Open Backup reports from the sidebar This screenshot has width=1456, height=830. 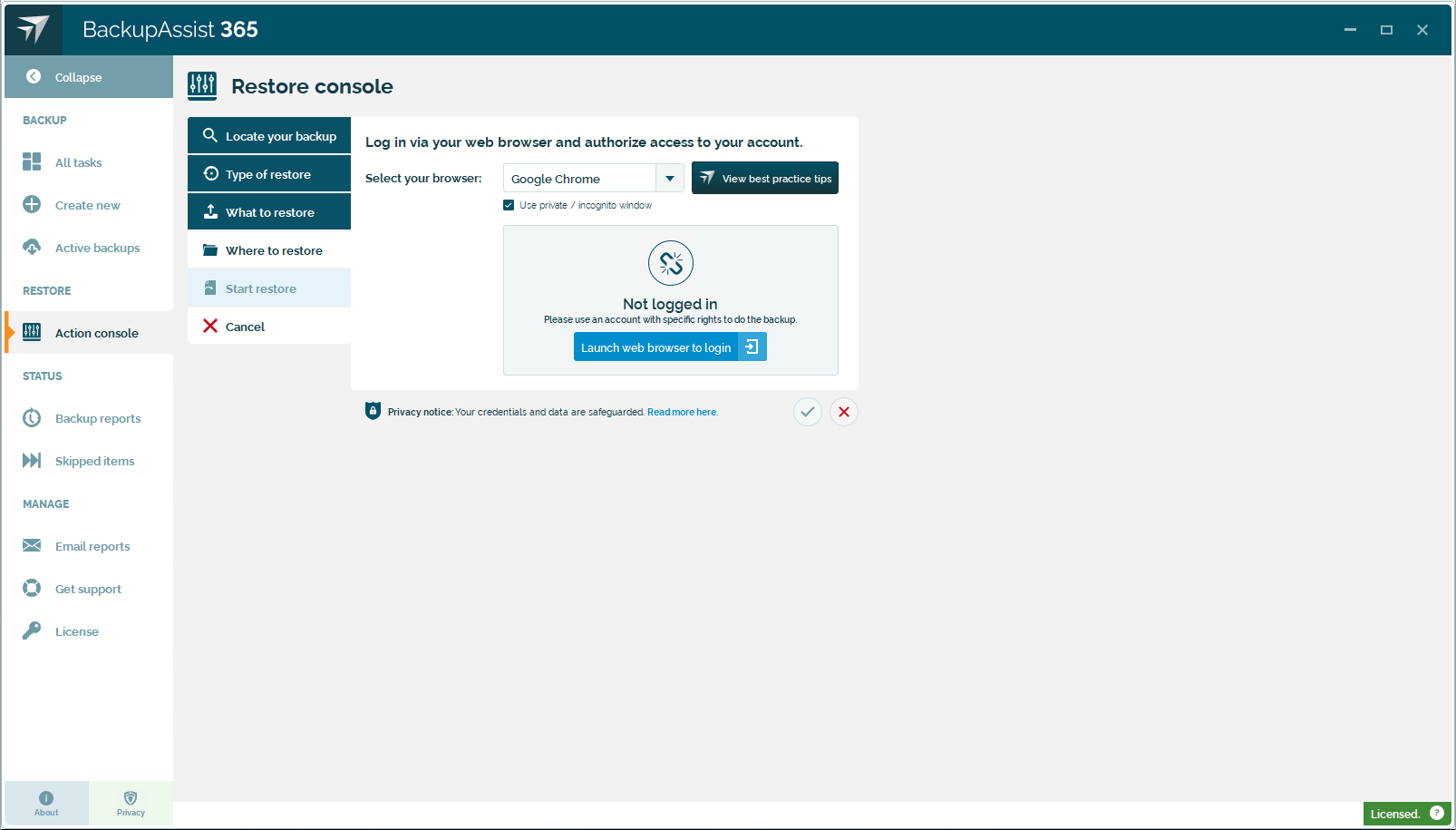click(89, 418)
